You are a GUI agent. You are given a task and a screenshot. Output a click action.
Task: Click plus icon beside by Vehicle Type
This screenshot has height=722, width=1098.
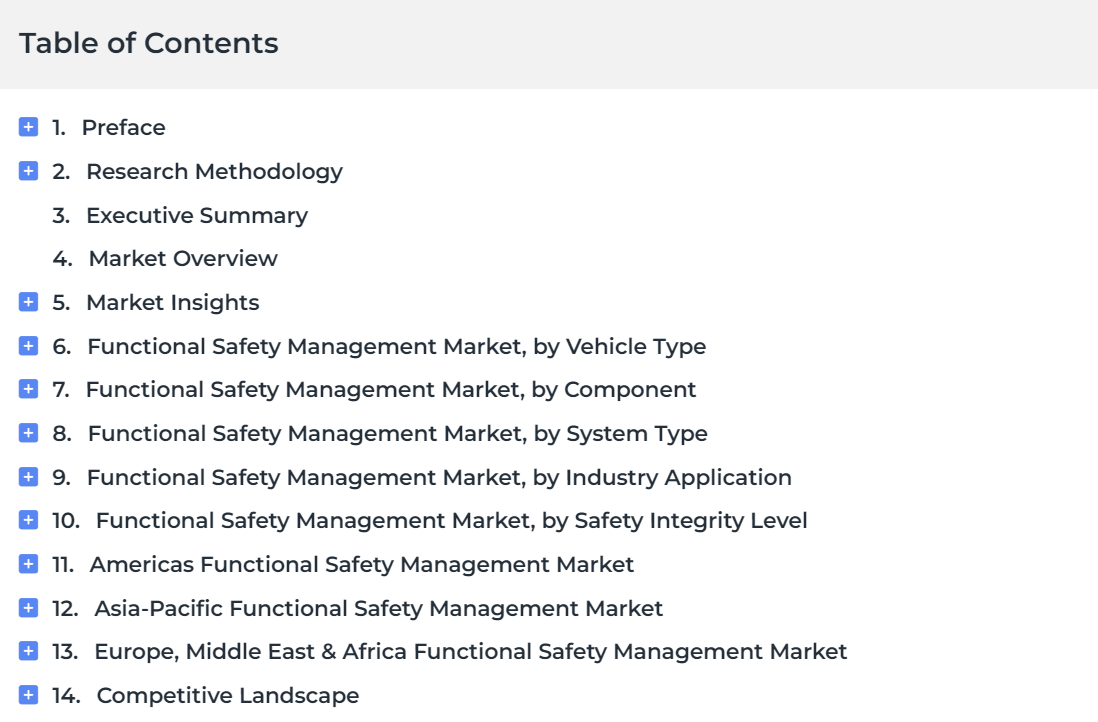point(28,346)
